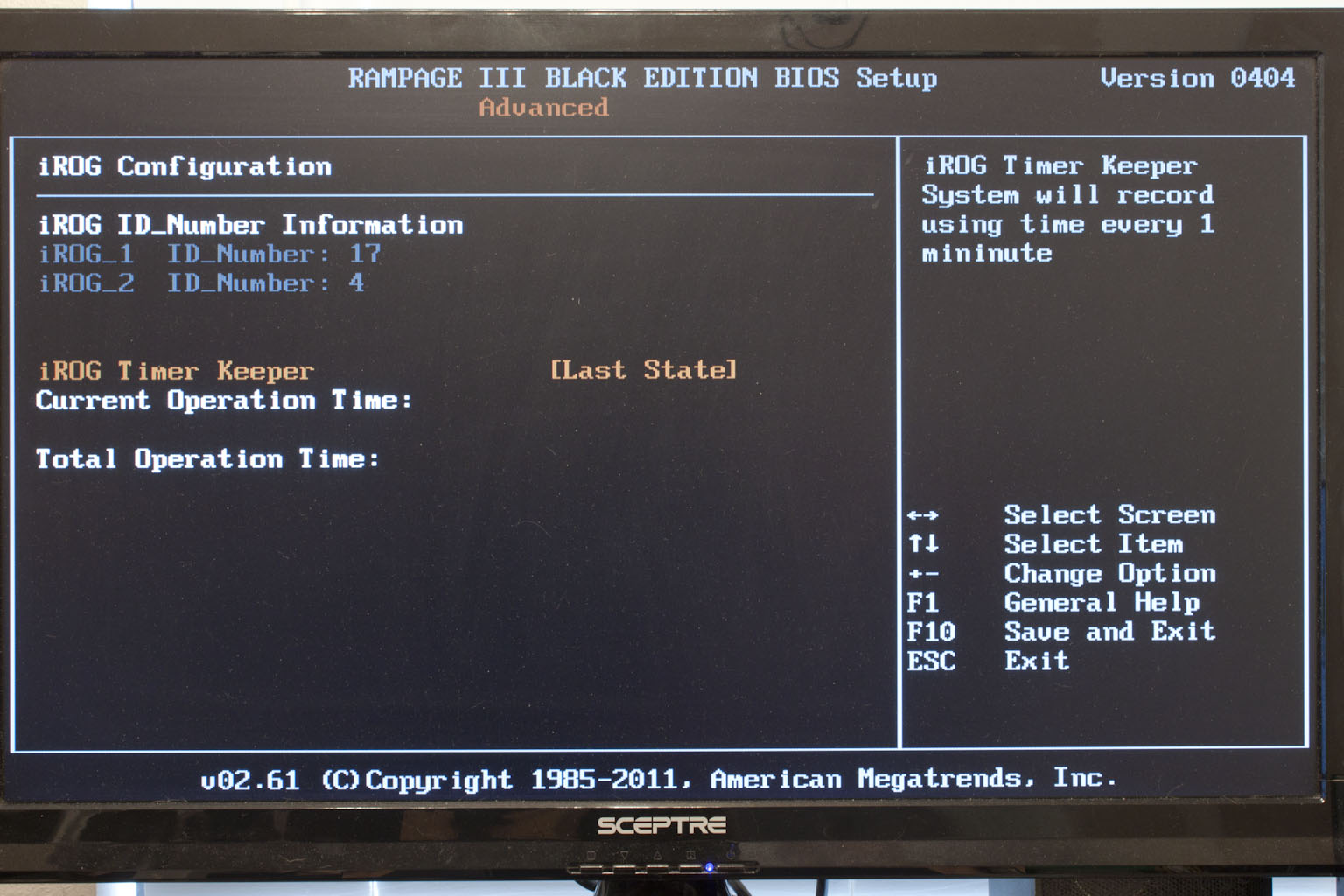Click the American Megatrends copyright line
Screen dimensions: 1344x896
659,779
